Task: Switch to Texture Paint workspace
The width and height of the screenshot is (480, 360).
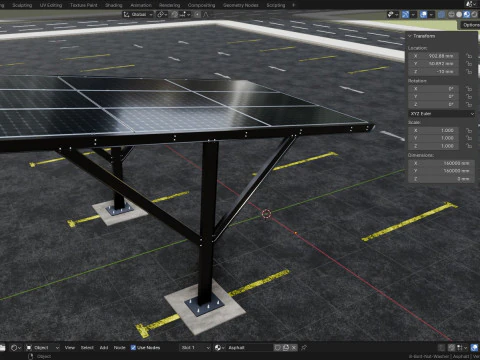Action: (84, 5)
